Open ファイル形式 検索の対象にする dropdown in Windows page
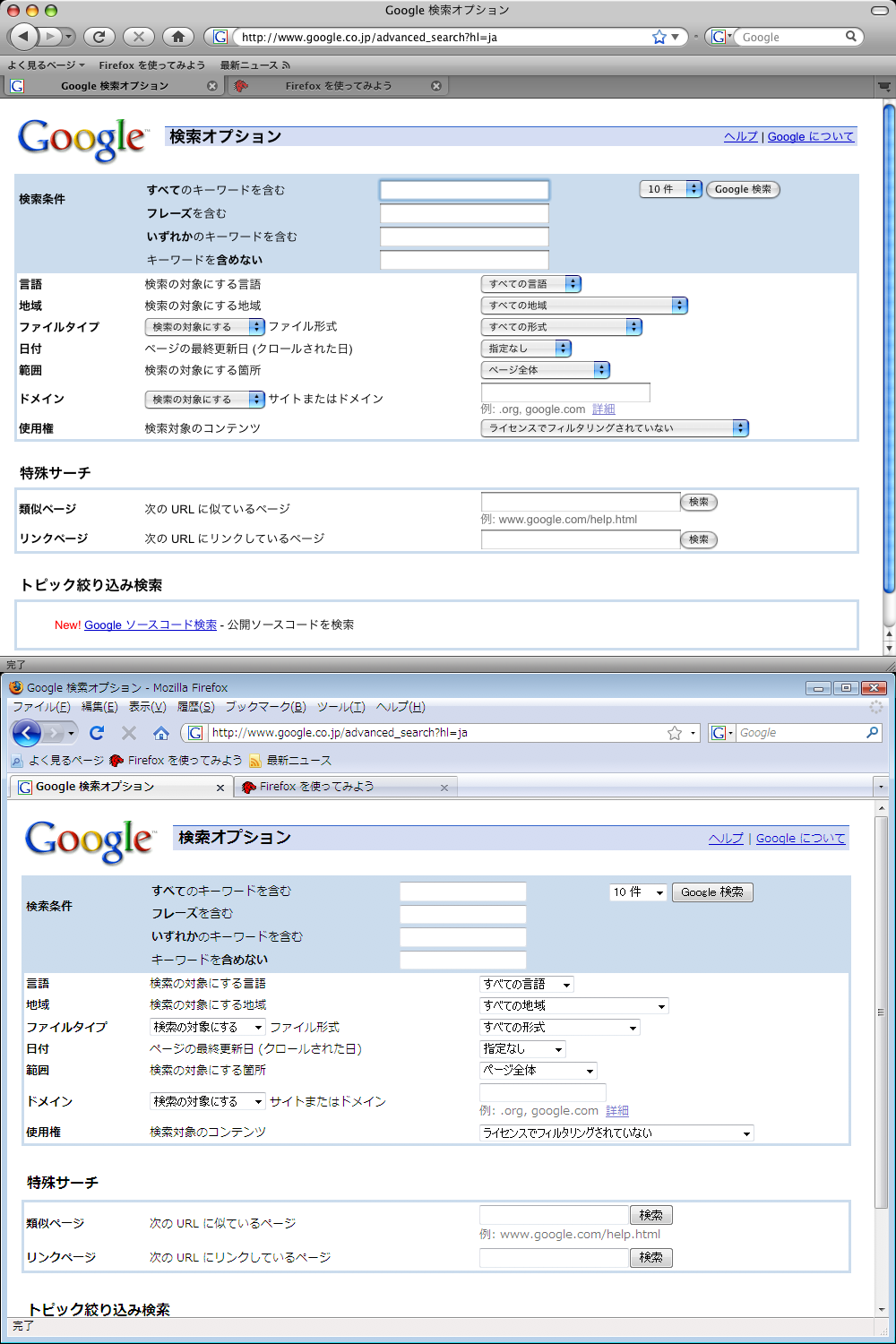Image resolution: width=896 pixels, height=1344 pixels. click(x=208, y=1027)
